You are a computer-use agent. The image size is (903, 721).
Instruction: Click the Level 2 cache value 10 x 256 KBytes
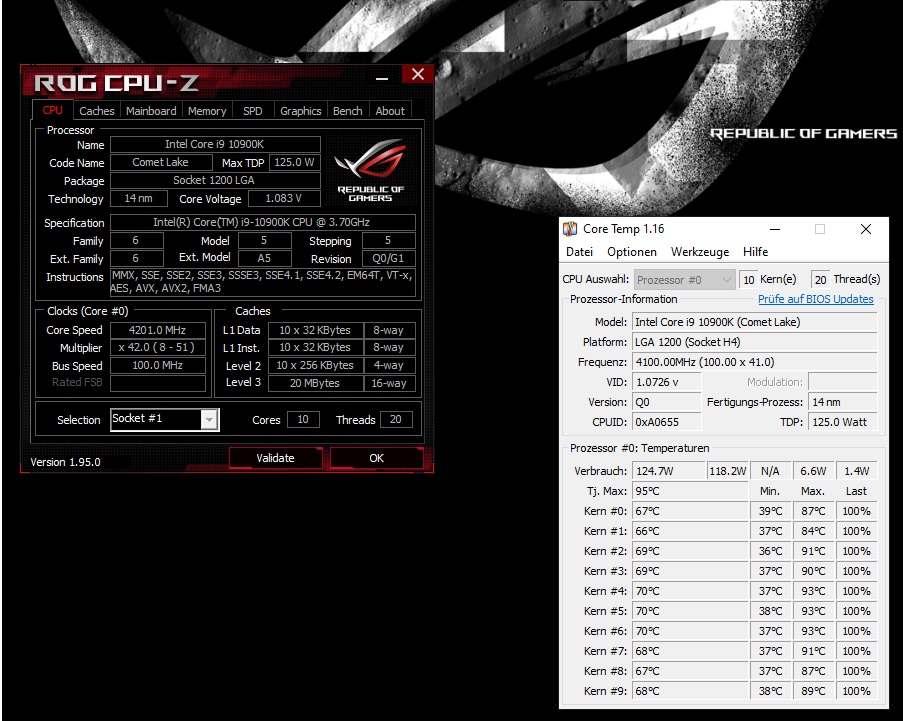click(315, 365)
